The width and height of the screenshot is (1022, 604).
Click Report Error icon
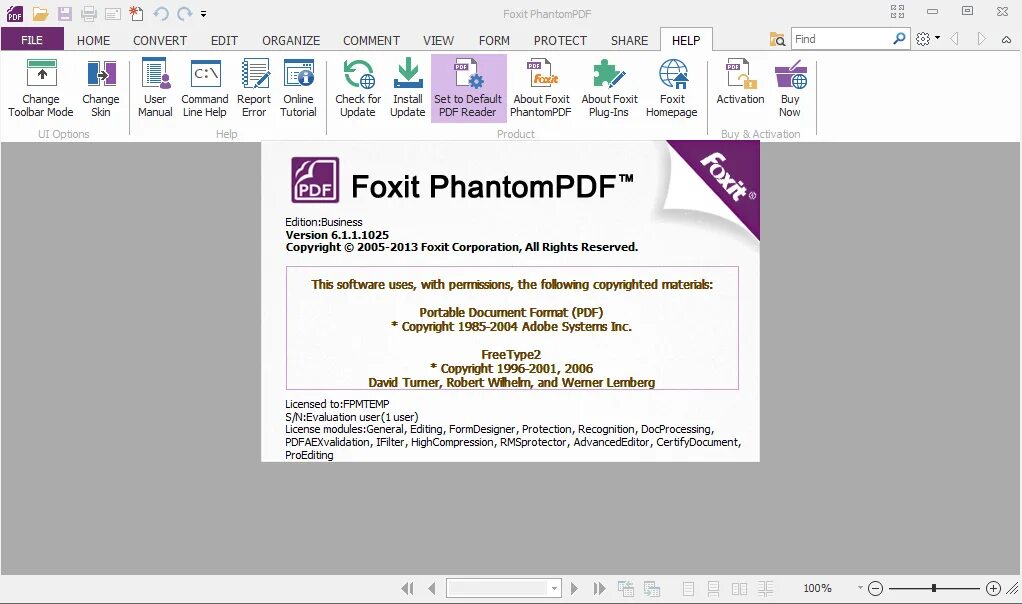click(255, 73)
